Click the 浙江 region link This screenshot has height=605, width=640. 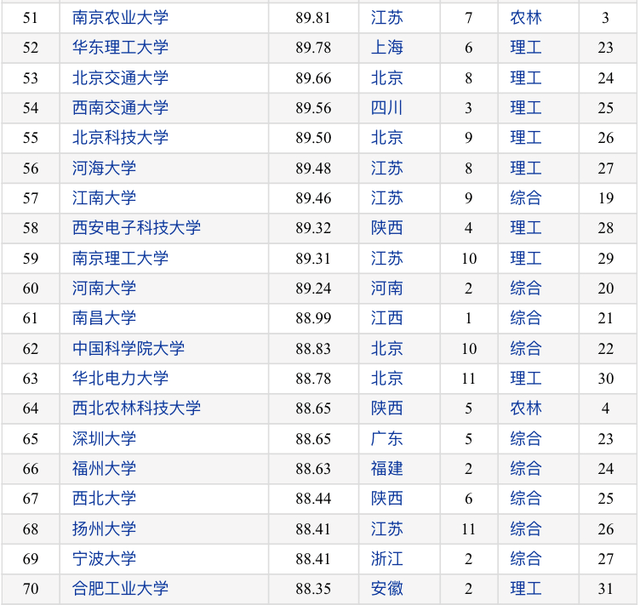point(387,559)
